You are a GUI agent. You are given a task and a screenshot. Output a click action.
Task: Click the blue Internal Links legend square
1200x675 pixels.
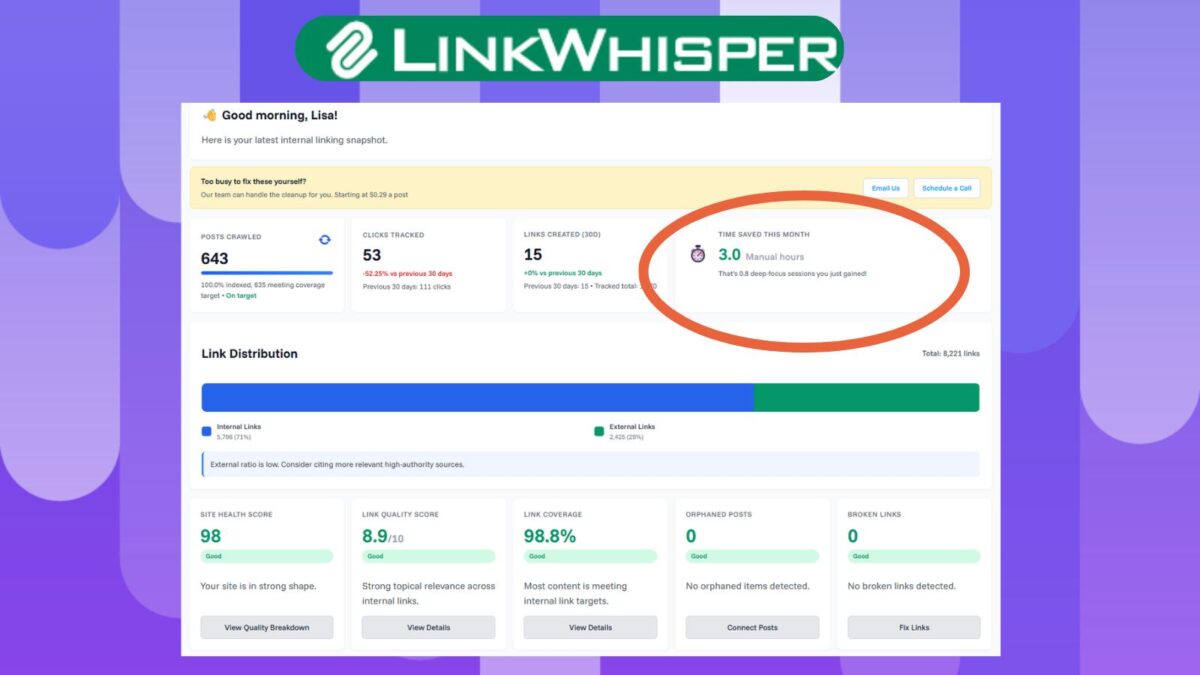click(206, 428)
